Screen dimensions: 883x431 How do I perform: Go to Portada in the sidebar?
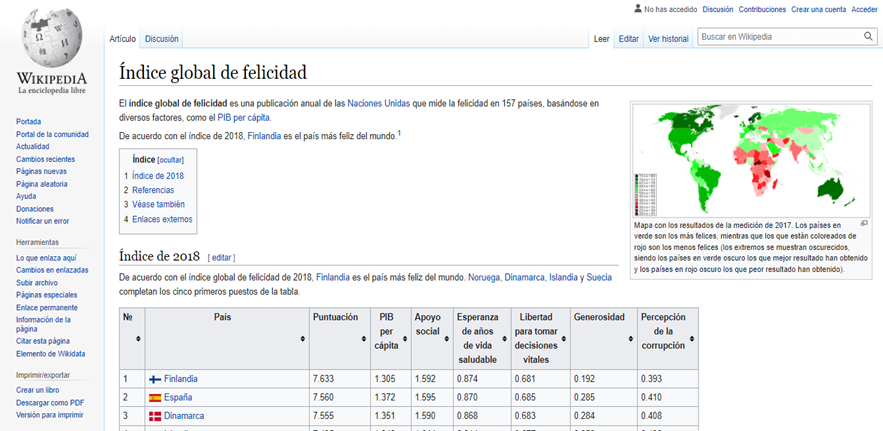(28, 122)
